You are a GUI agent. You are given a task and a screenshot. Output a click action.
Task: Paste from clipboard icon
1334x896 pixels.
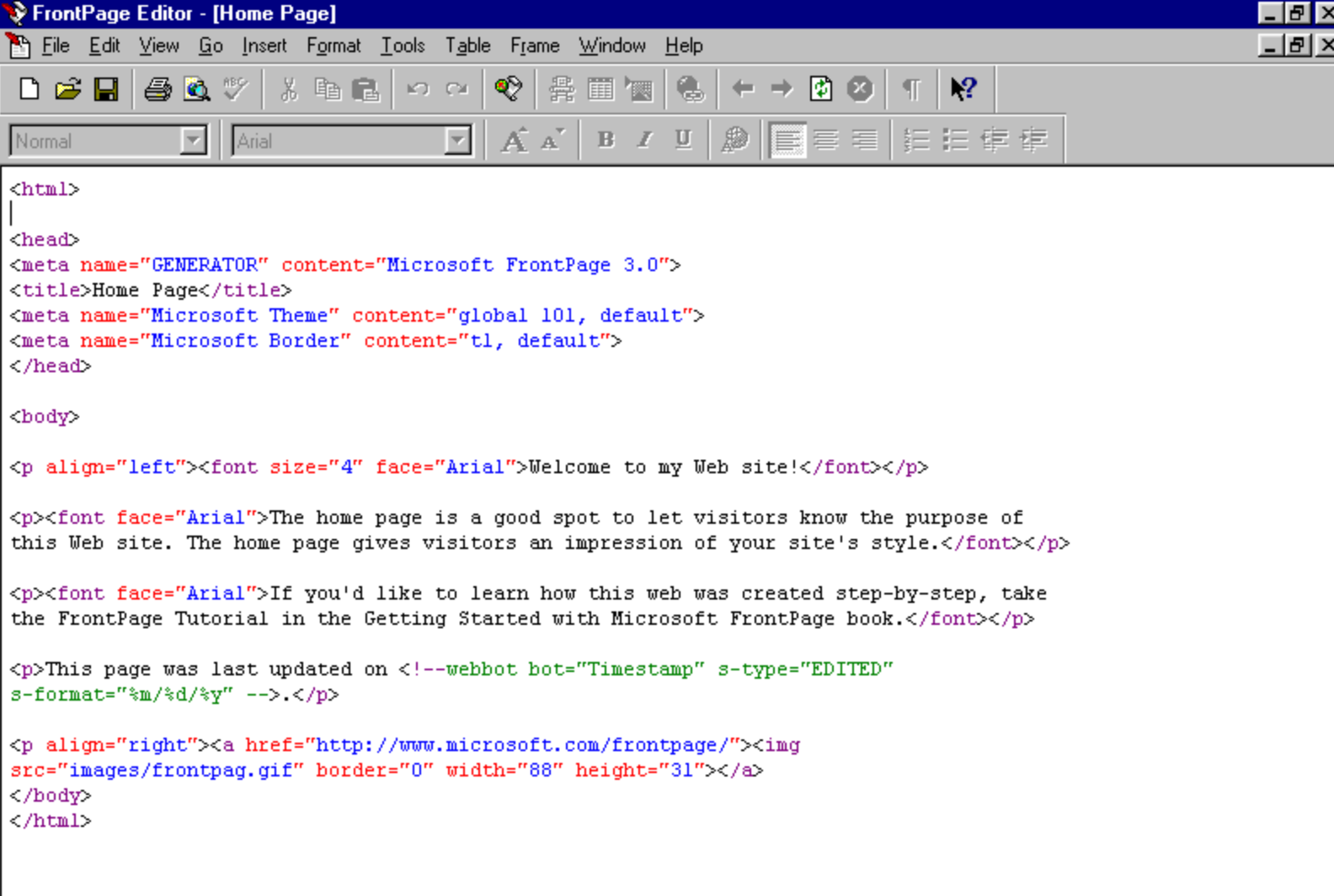(366, 88)
